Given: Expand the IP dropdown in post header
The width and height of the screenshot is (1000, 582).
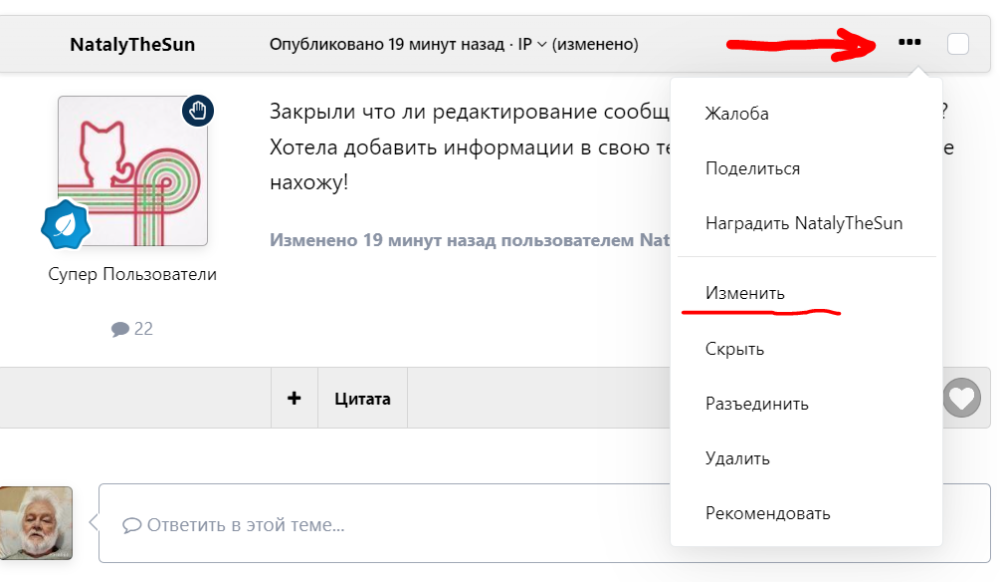Looking at the screenshot, I should pos(532,44).
